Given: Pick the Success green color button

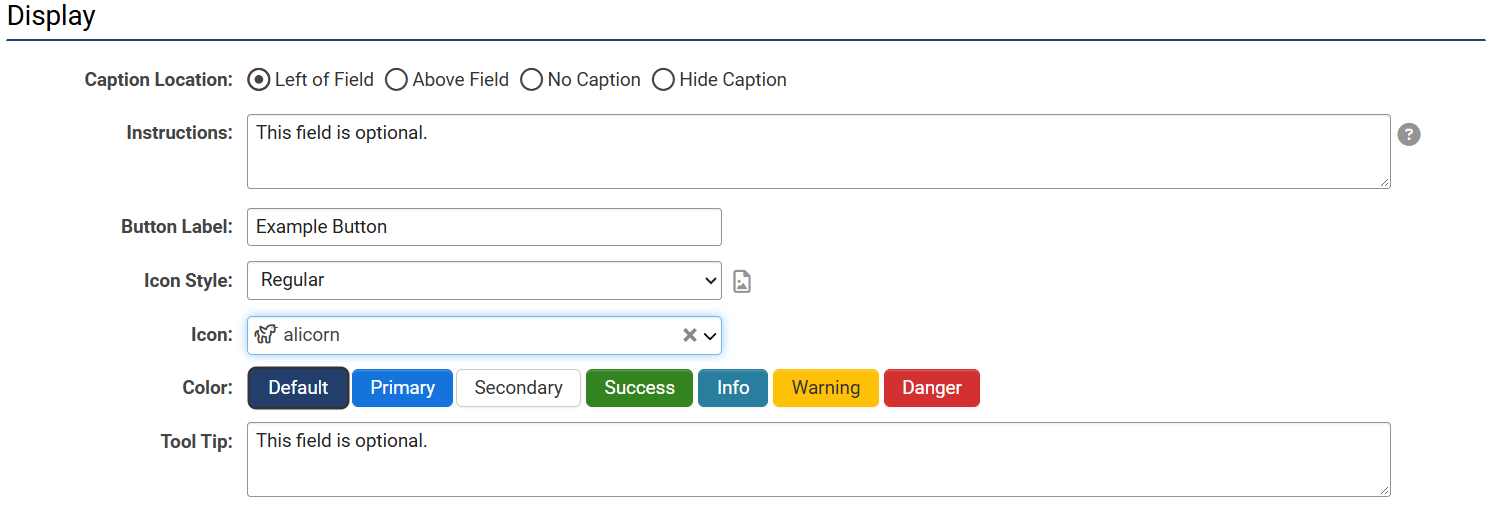Looking at the screenshot, I should (639, 388).
